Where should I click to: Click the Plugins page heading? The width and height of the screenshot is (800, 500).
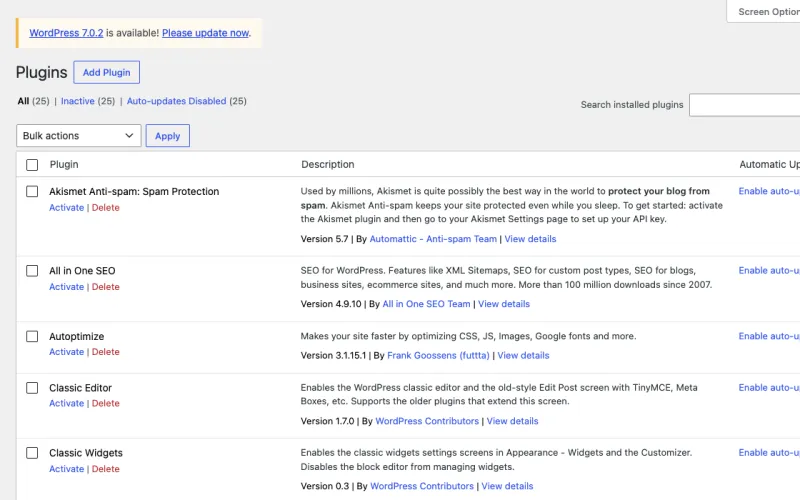(x=41, y=72)
